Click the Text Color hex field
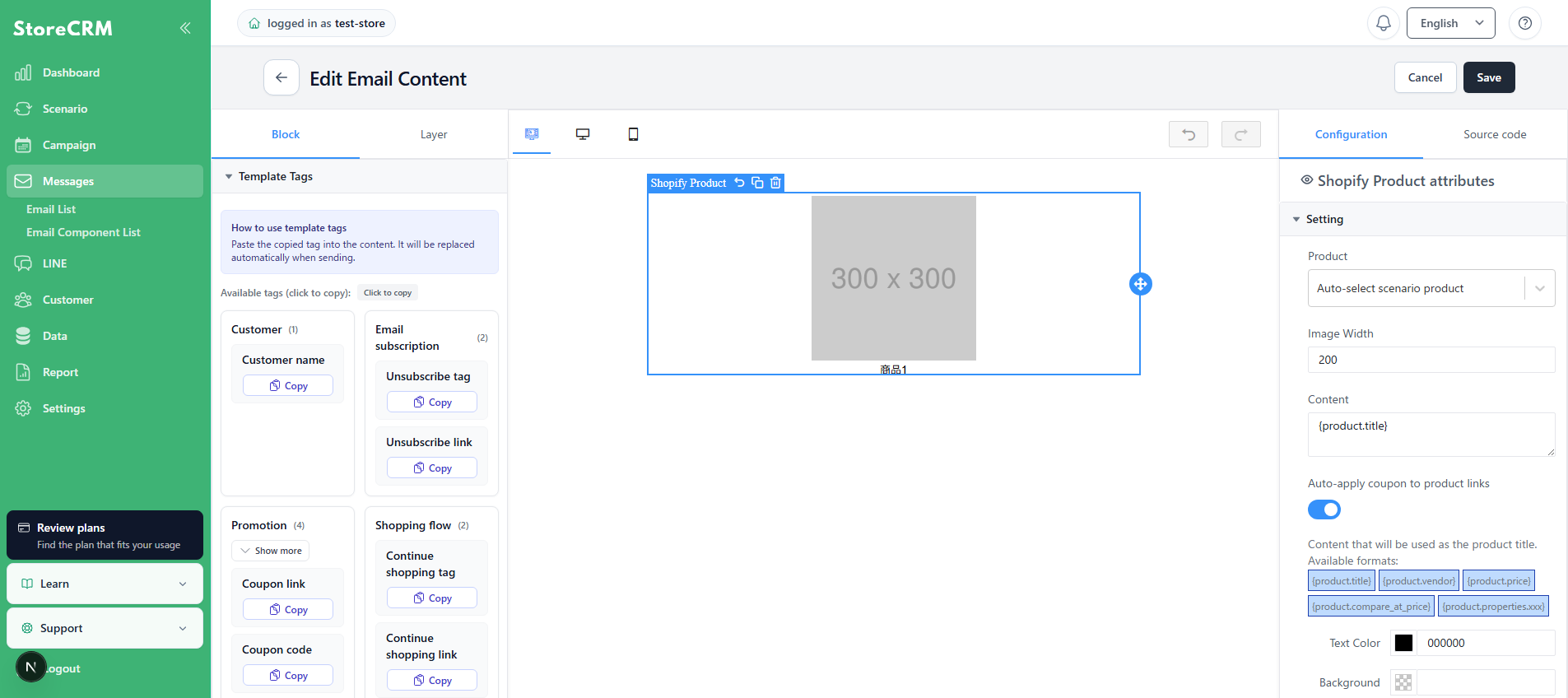 (x=1486, y=643)
